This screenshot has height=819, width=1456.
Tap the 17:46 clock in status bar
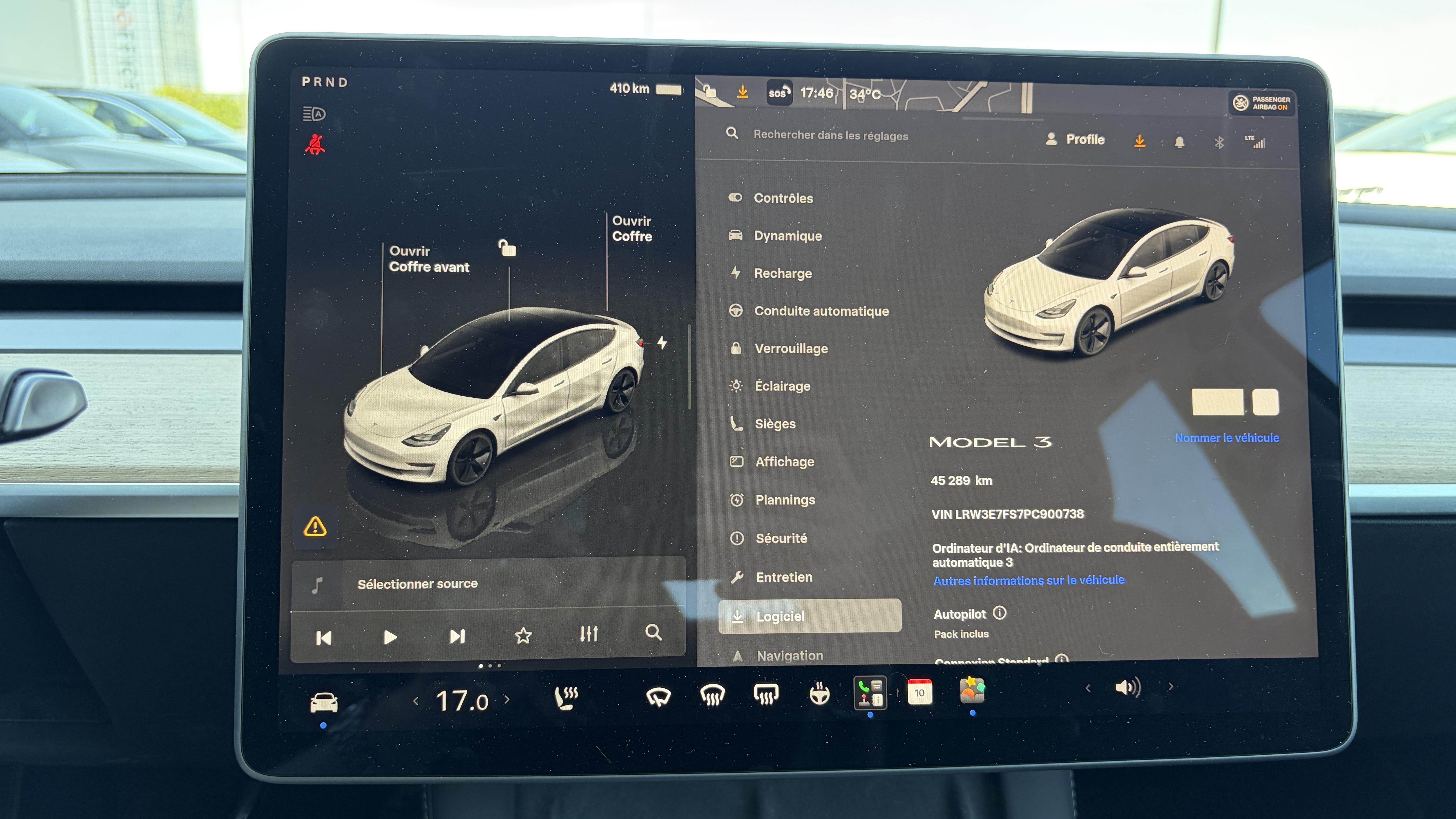point(817,93)
